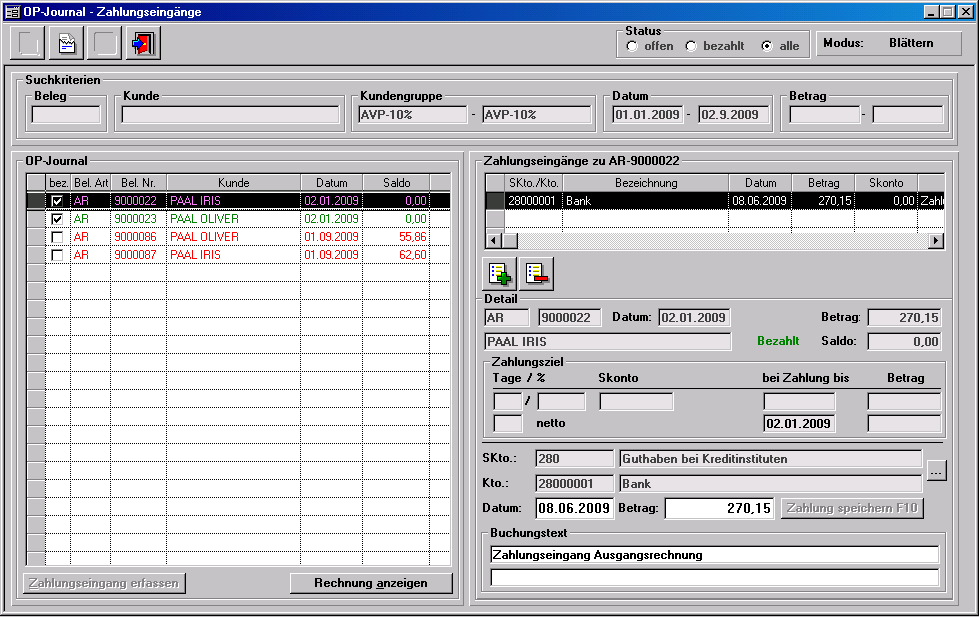Click the remove payment entry icon
979x617 pixels.
click(538, 273)
